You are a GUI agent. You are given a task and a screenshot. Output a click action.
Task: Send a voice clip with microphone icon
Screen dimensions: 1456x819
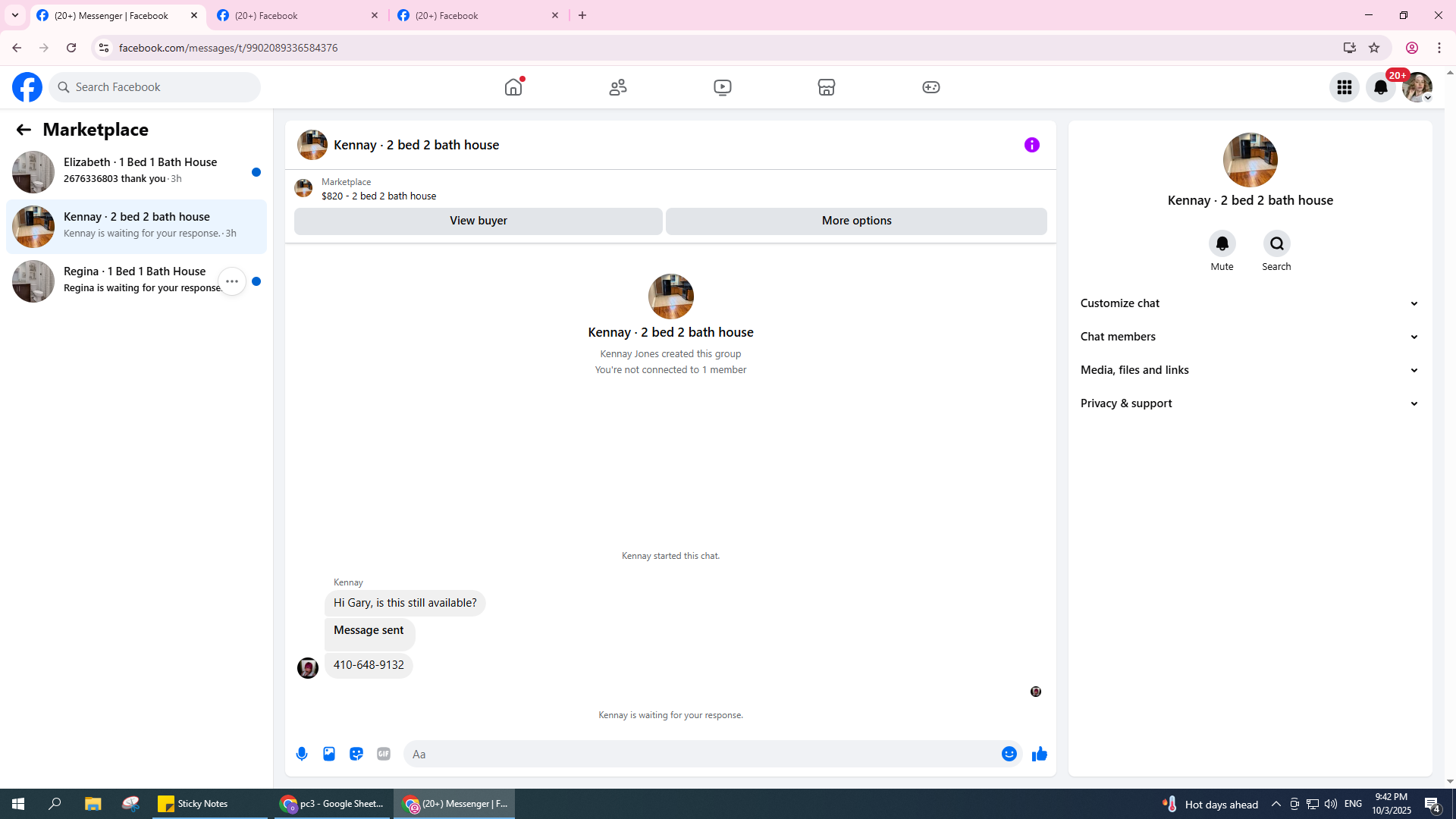[302, 754]
